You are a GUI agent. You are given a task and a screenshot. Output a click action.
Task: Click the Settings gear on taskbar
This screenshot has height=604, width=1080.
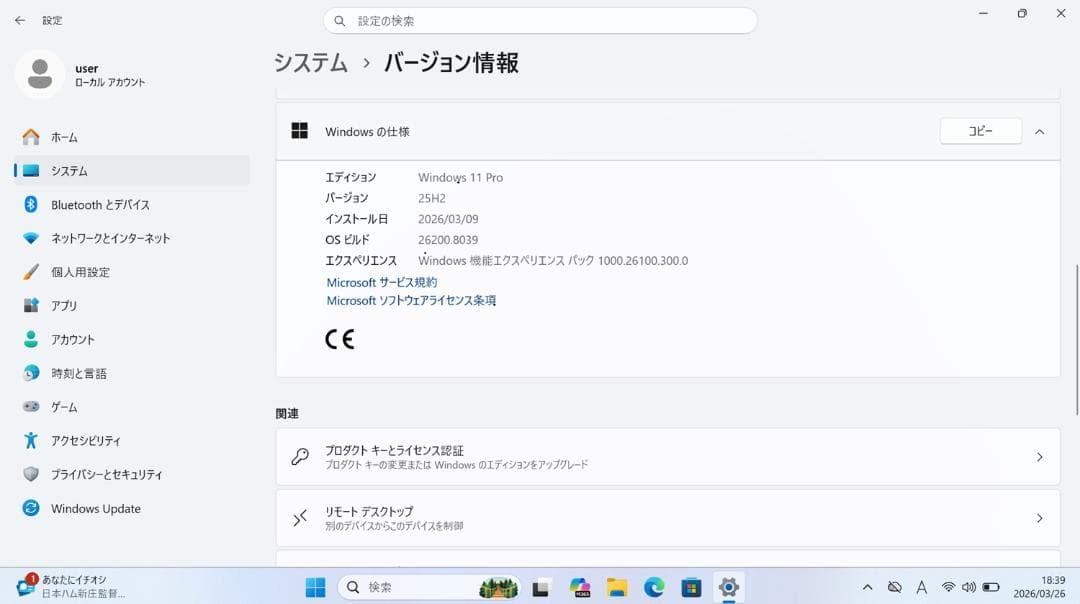pos(728,587)
